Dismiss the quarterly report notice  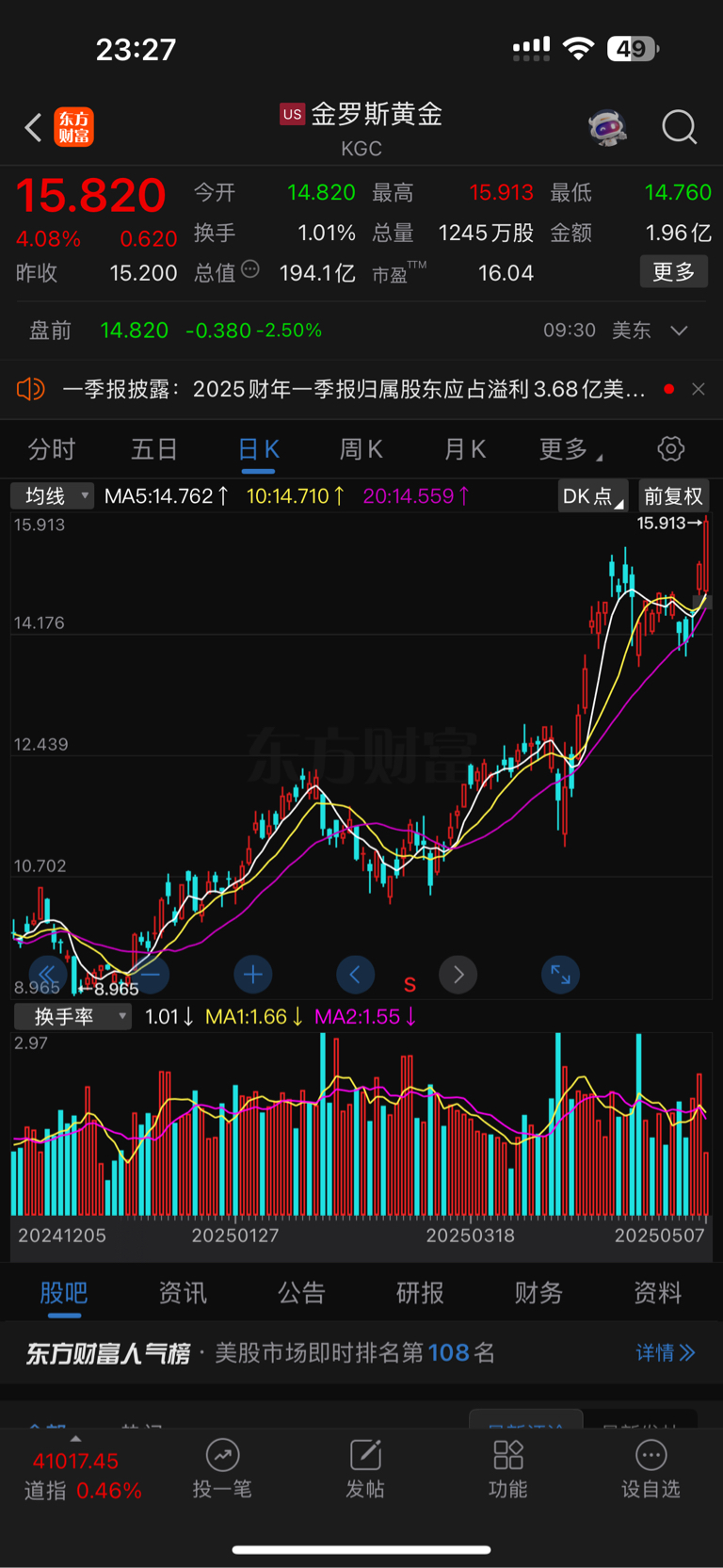pos(698,389)
